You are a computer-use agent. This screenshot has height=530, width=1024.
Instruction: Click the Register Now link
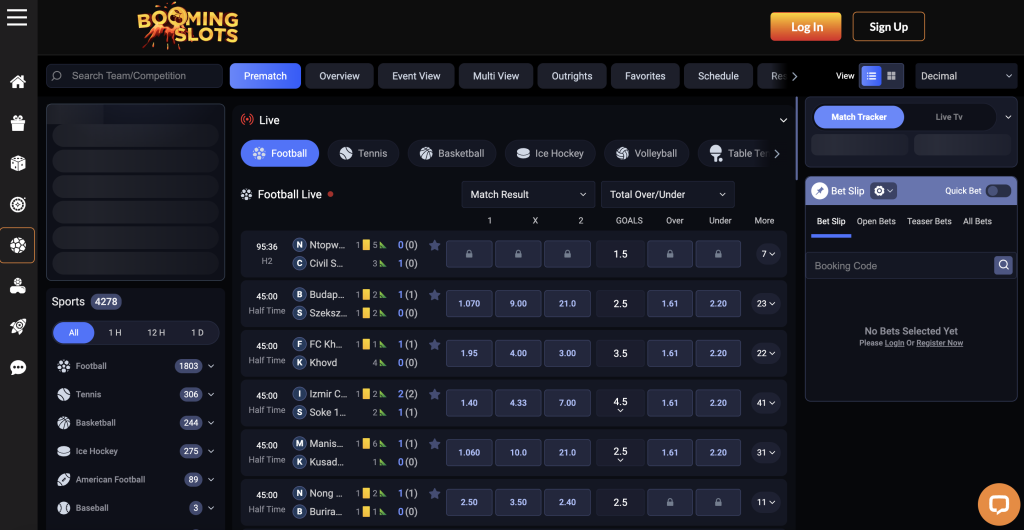click(939, 343)
